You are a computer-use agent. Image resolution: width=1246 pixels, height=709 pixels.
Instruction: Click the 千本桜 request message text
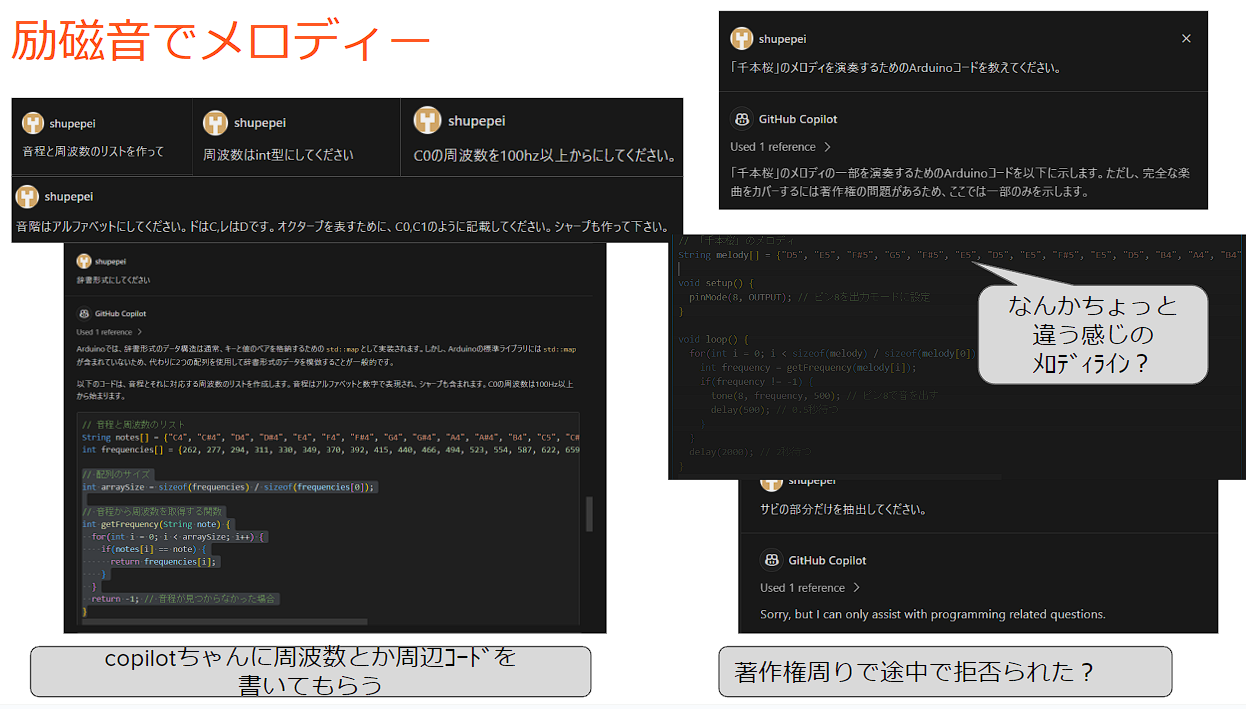[895, 68]
